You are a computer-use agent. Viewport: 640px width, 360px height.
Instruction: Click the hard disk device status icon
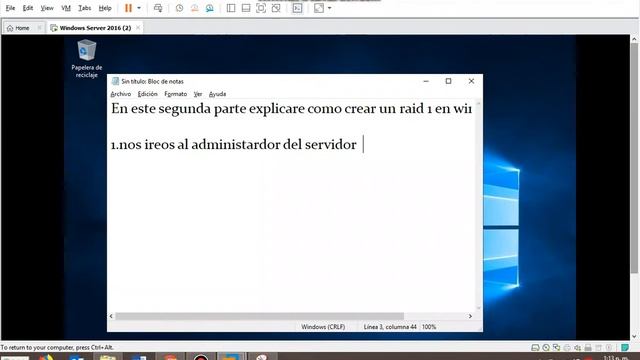point(535,348)
